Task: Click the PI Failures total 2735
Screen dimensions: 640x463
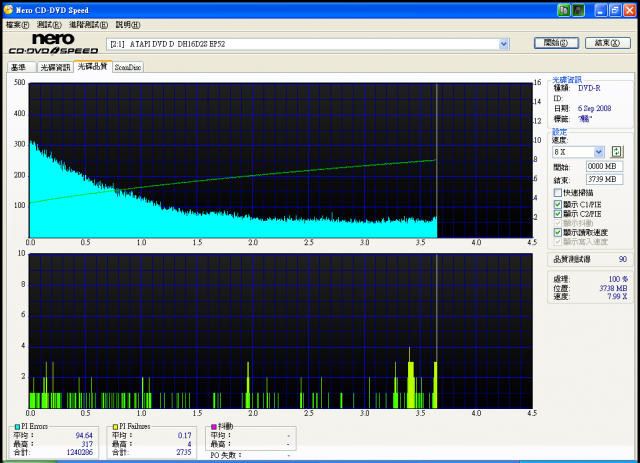Action: (184, 452)
